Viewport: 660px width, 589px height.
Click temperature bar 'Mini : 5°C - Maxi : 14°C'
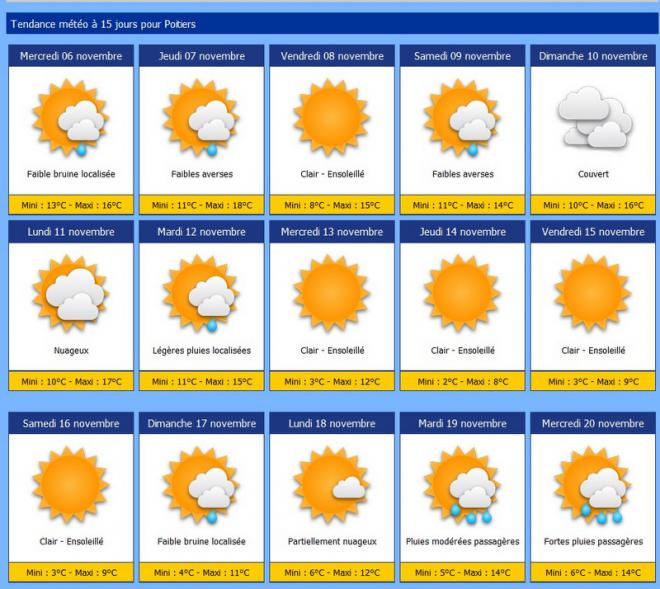click(x=463, y=573)
